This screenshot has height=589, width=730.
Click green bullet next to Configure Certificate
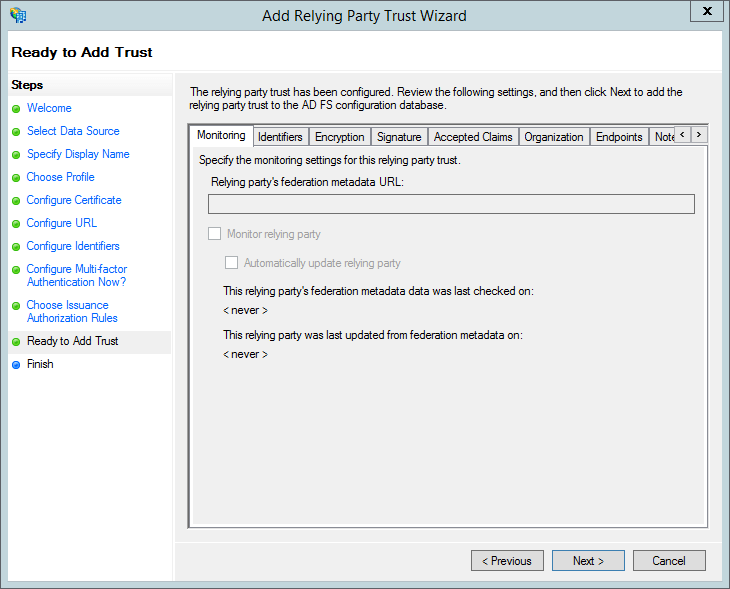(x=16, y=201)
